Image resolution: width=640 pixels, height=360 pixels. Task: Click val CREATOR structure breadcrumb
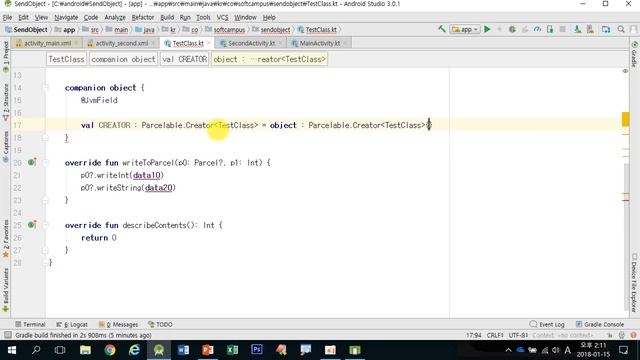coord(184,59)
